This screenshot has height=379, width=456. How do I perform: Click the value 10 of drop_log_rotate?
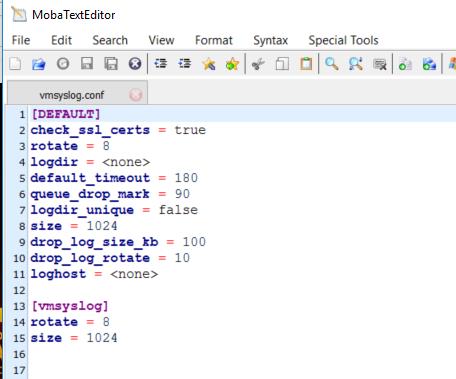(x=182, y=258)
